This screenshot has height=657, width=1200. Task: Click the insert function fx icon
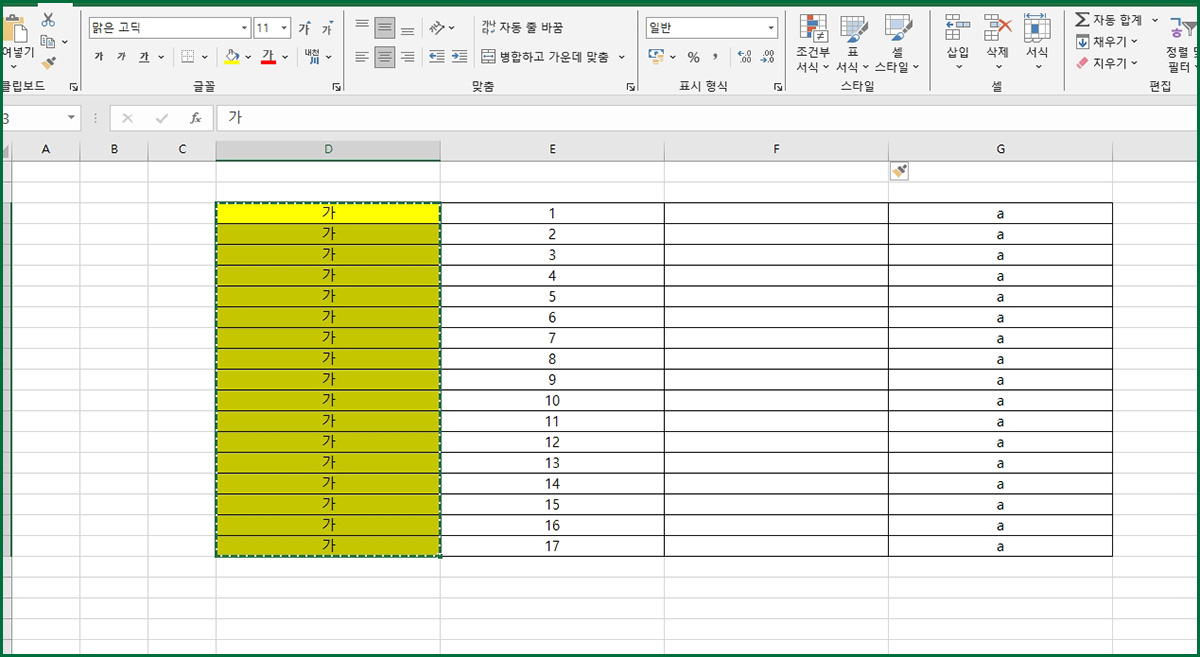(x=195, y=118)
